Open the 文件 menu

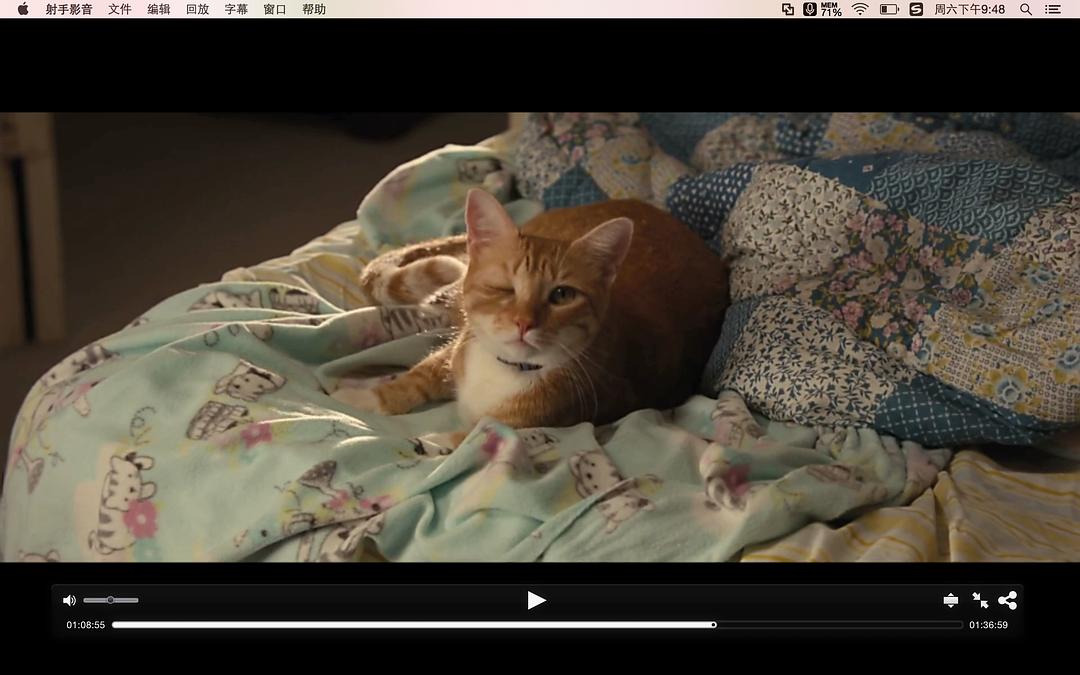click(x=119, y=9)
